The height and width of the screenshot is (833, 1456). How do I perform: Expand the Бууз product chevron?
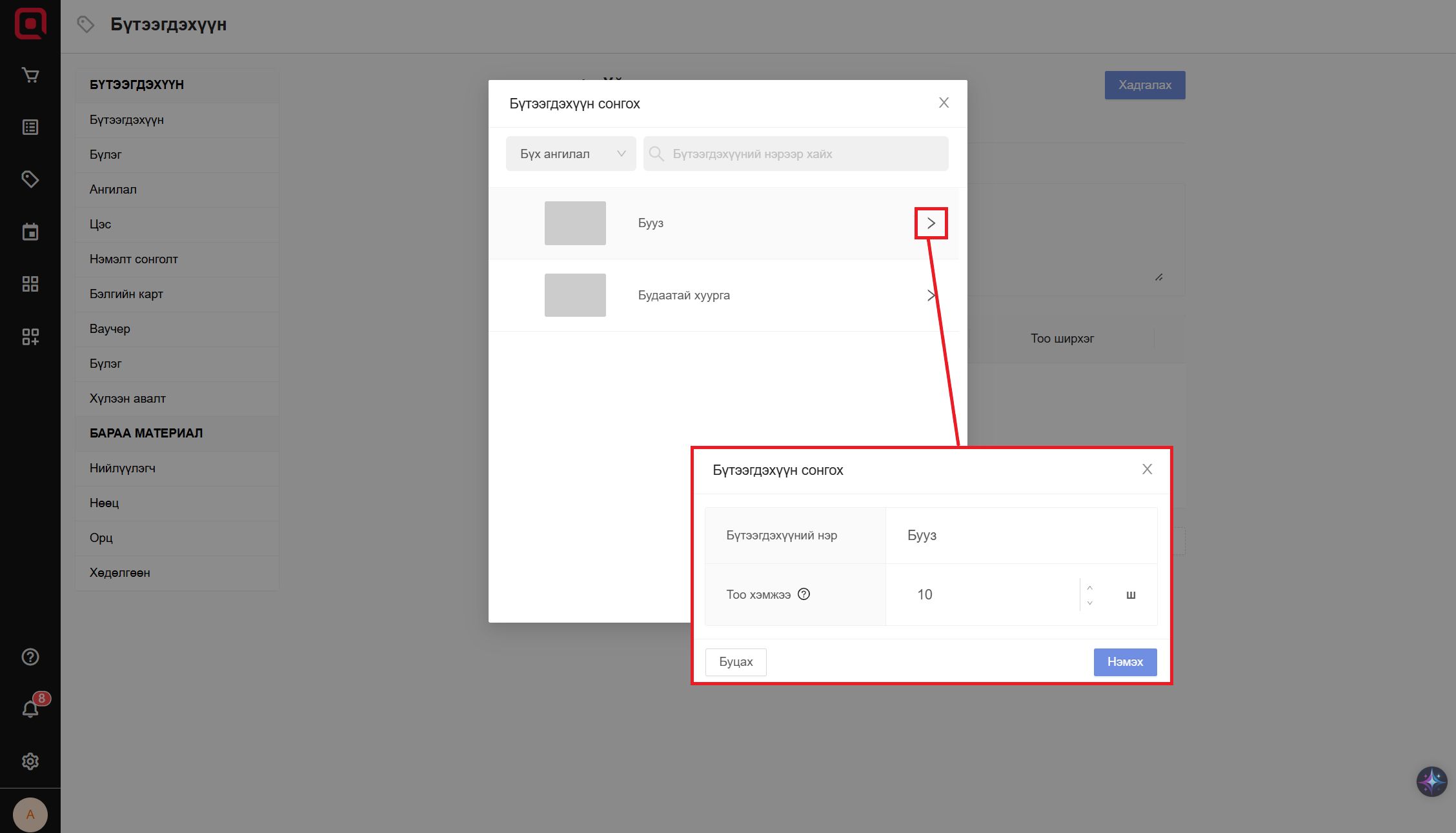point(931,223)
